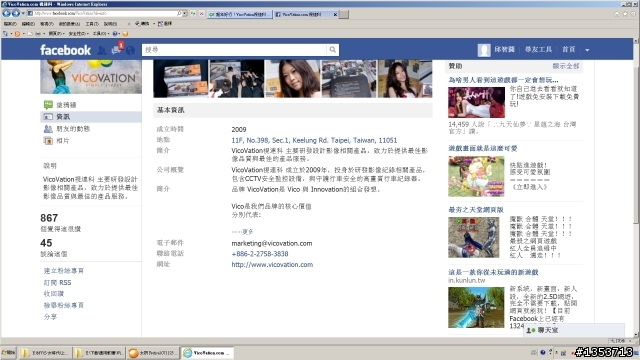Open the 檔案(F) File menu

click(x=10, y=24)
